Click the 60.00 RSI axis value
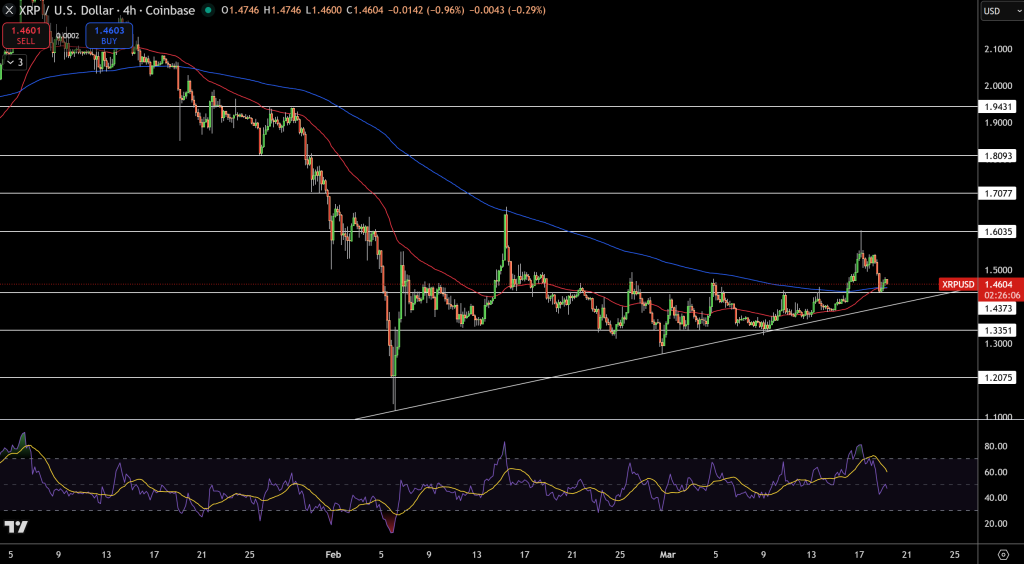 coord(996,472)
